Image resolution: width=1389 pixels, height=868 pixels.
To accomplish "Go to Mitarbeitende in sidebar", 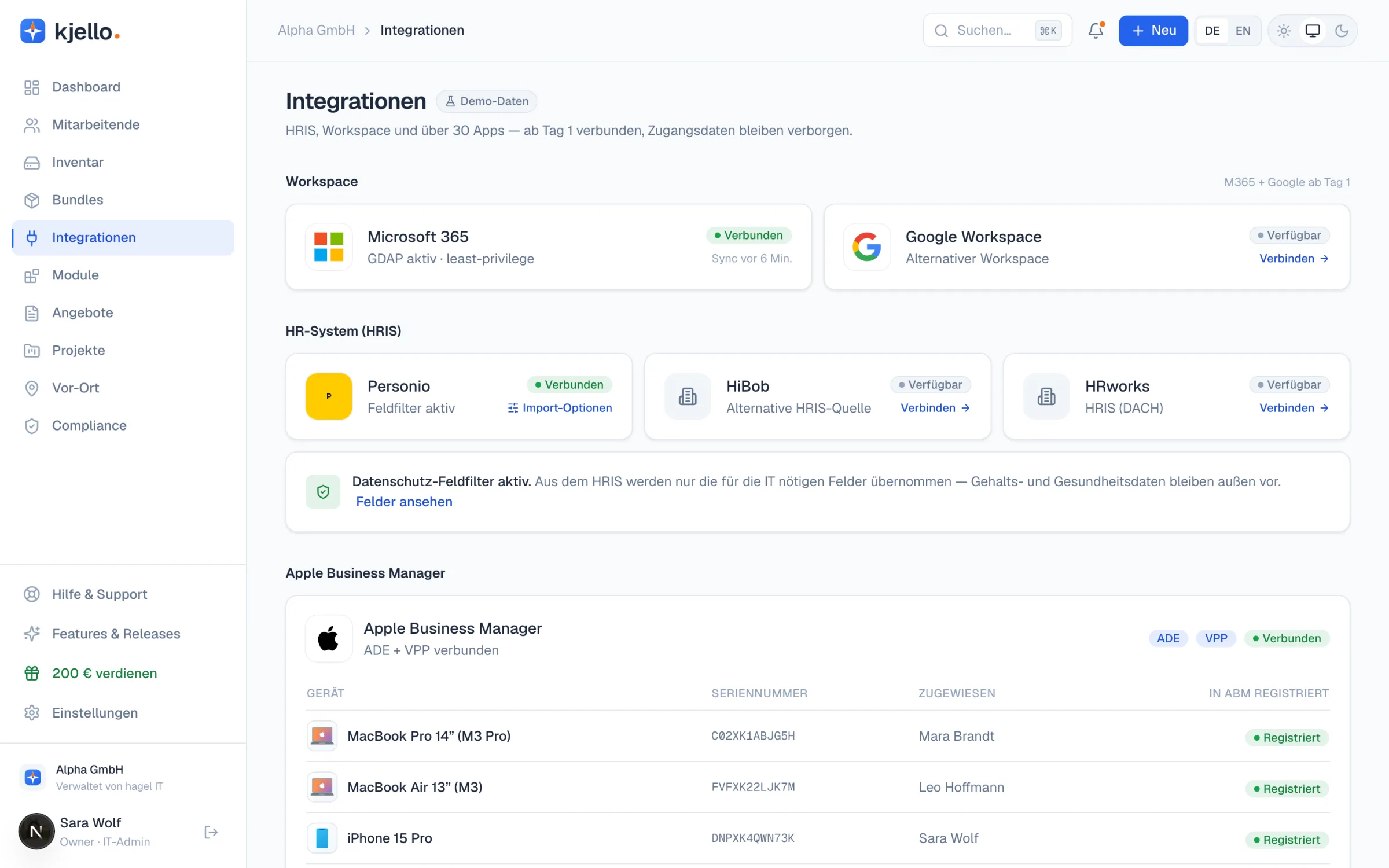I will 123,124.
